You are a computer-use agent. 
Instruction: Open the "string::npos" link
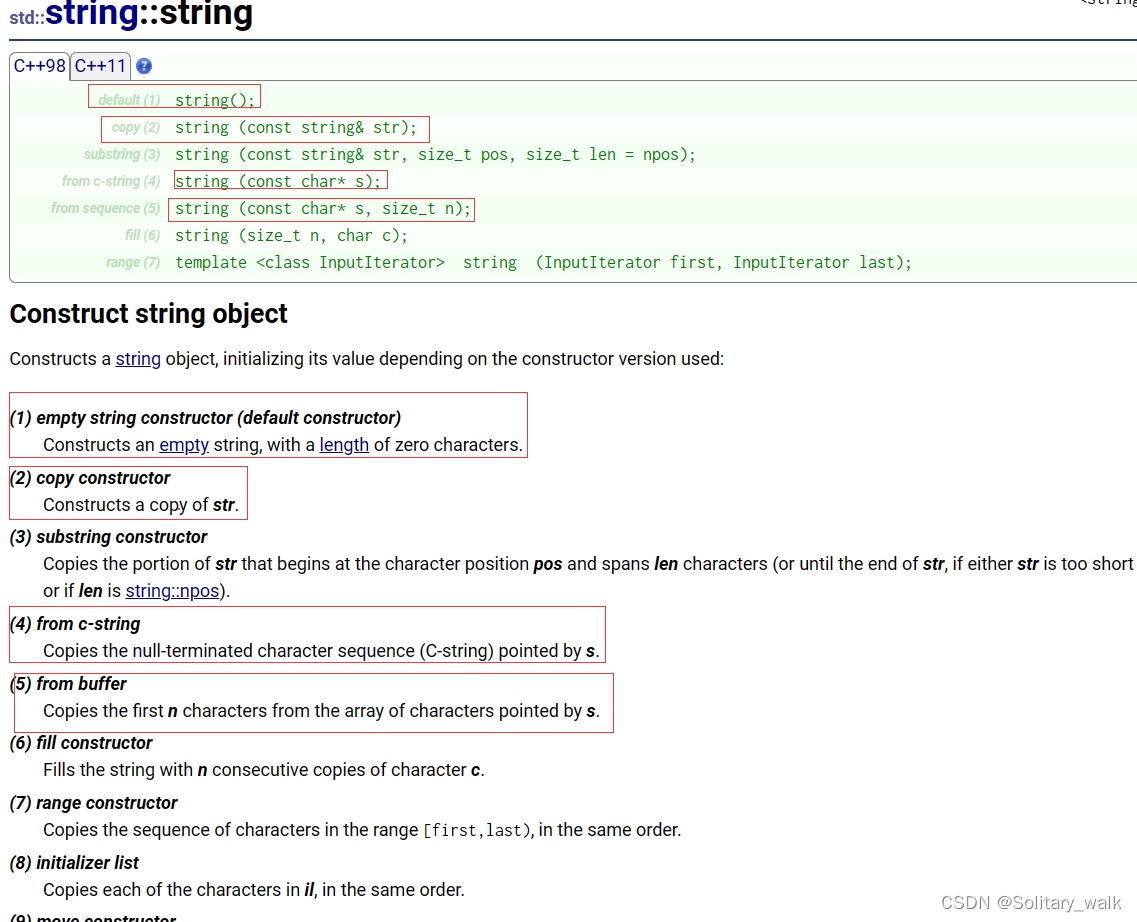click(172, 591)
